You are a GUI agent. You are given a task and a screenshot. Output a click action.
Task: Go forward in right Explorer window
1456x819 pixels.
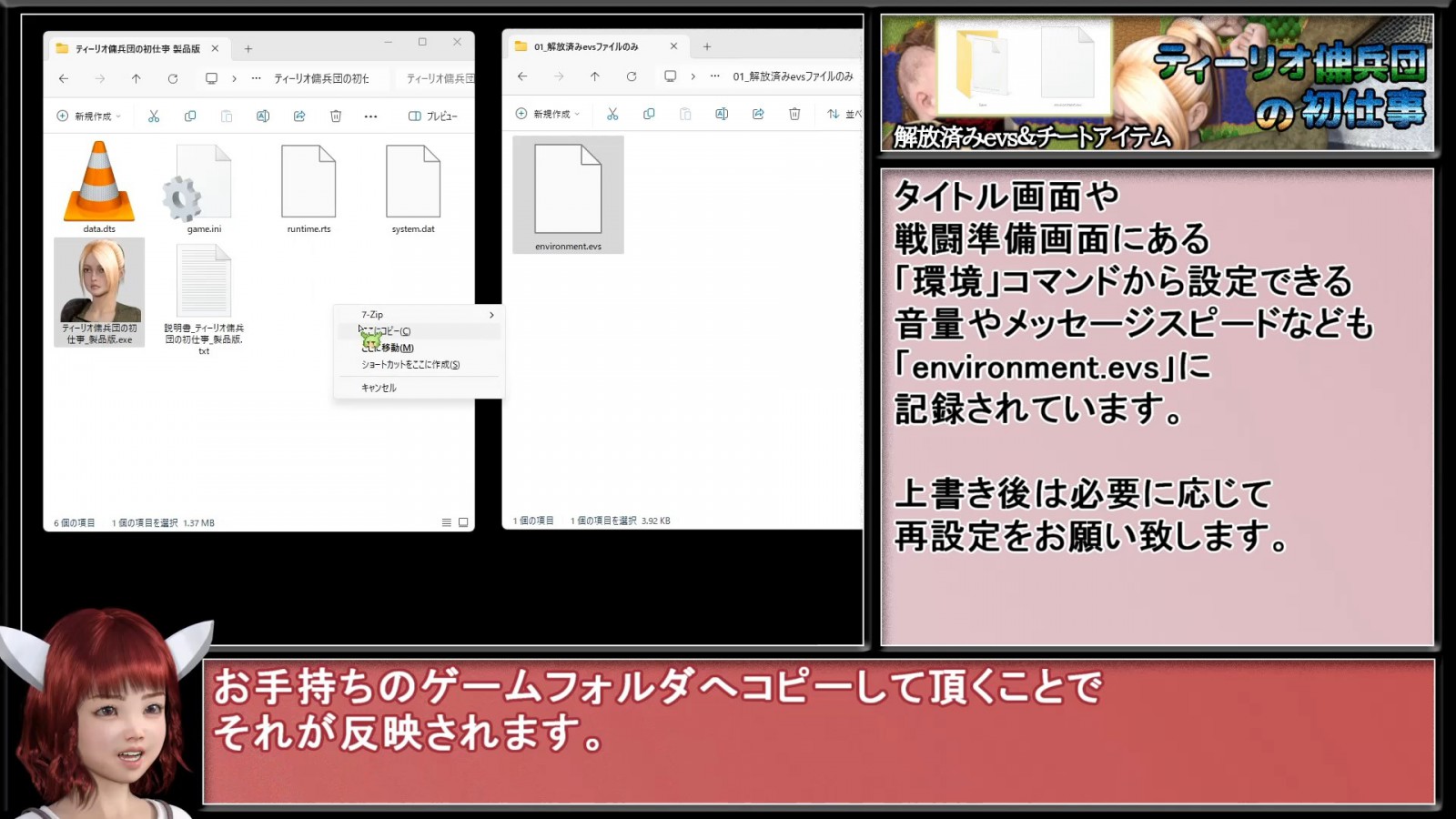click(x=559, y=76)
